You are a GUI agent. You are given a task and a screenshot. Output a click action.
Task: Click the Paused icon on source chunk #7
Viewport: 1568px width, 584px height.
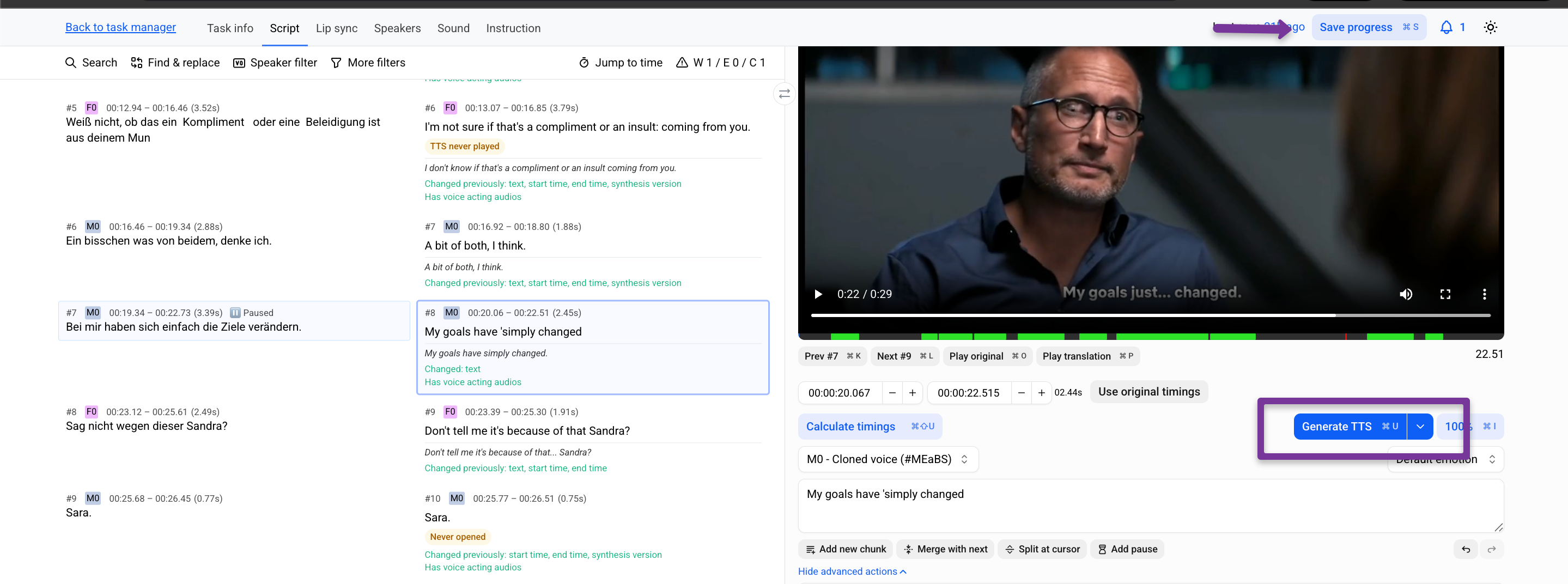(x=235, y=313)
